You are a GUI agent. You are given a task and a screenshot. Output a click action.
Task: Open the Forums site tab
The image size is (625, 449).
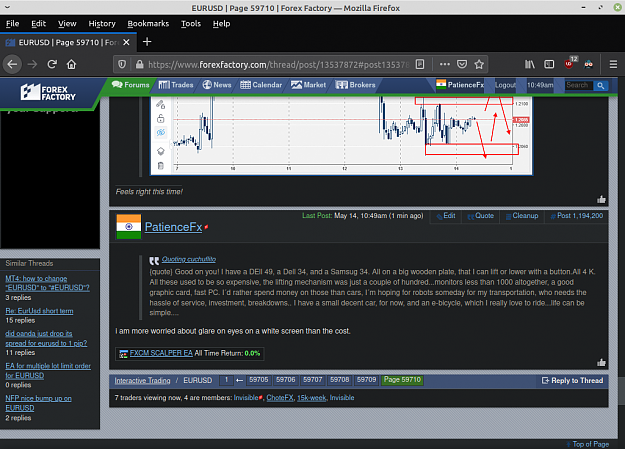pyautogui.click(x=131, y=85)
